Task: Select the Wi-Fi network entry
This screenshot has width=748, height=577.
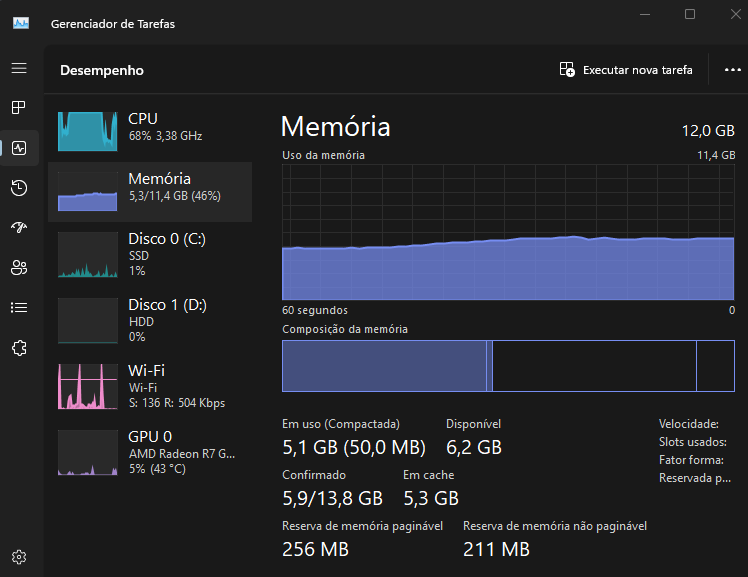Action: pos(150,386)
